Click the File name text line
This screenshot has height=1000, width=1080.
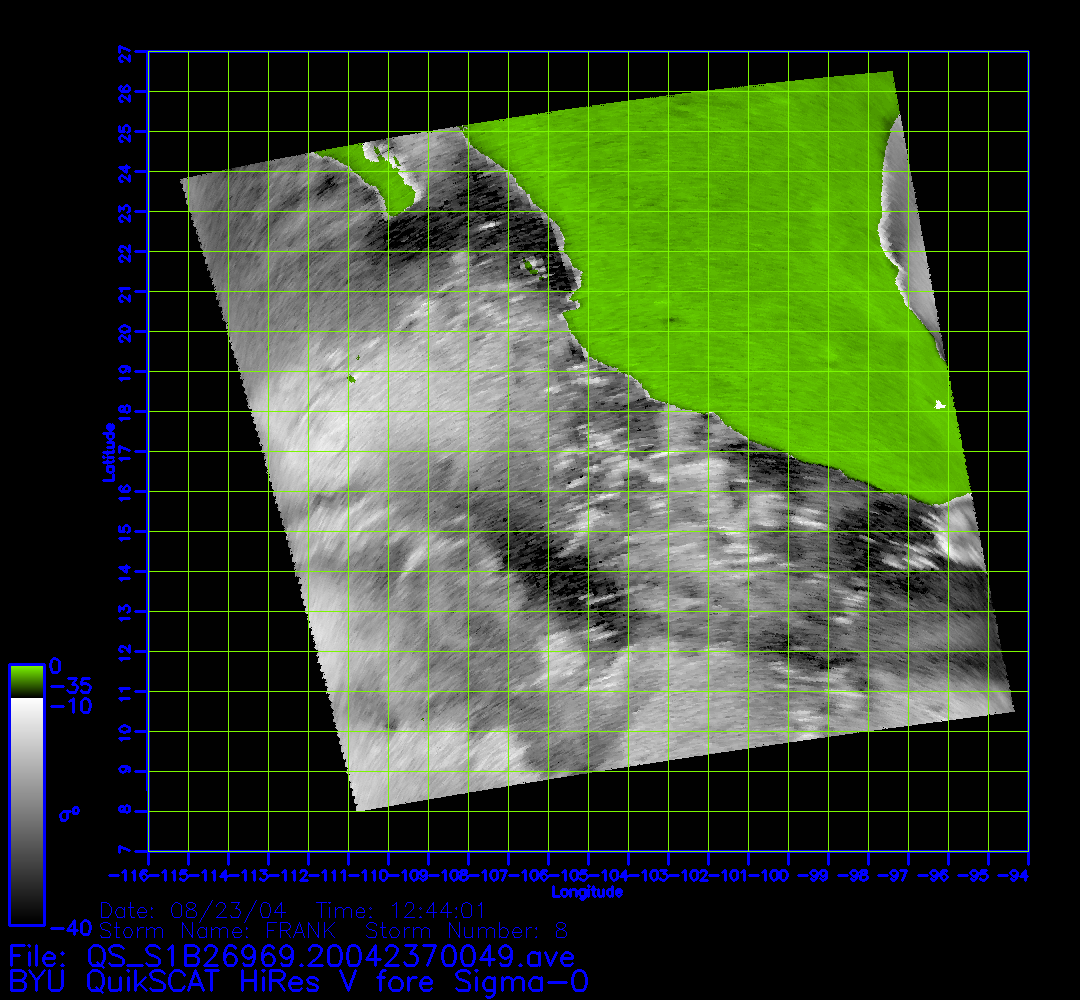pyautogui.click(x=291, y=957)
